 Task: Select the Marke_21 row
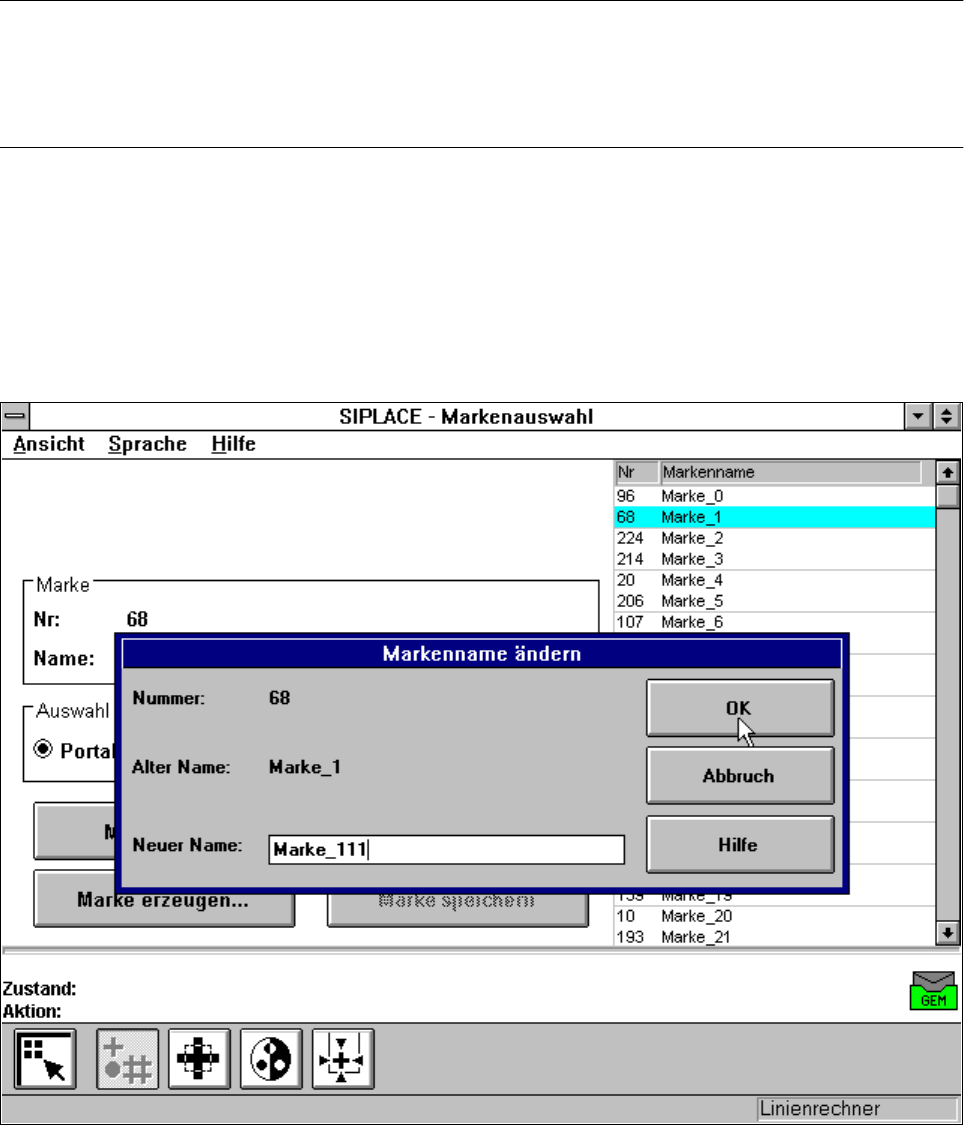click(x=775, y=937)
